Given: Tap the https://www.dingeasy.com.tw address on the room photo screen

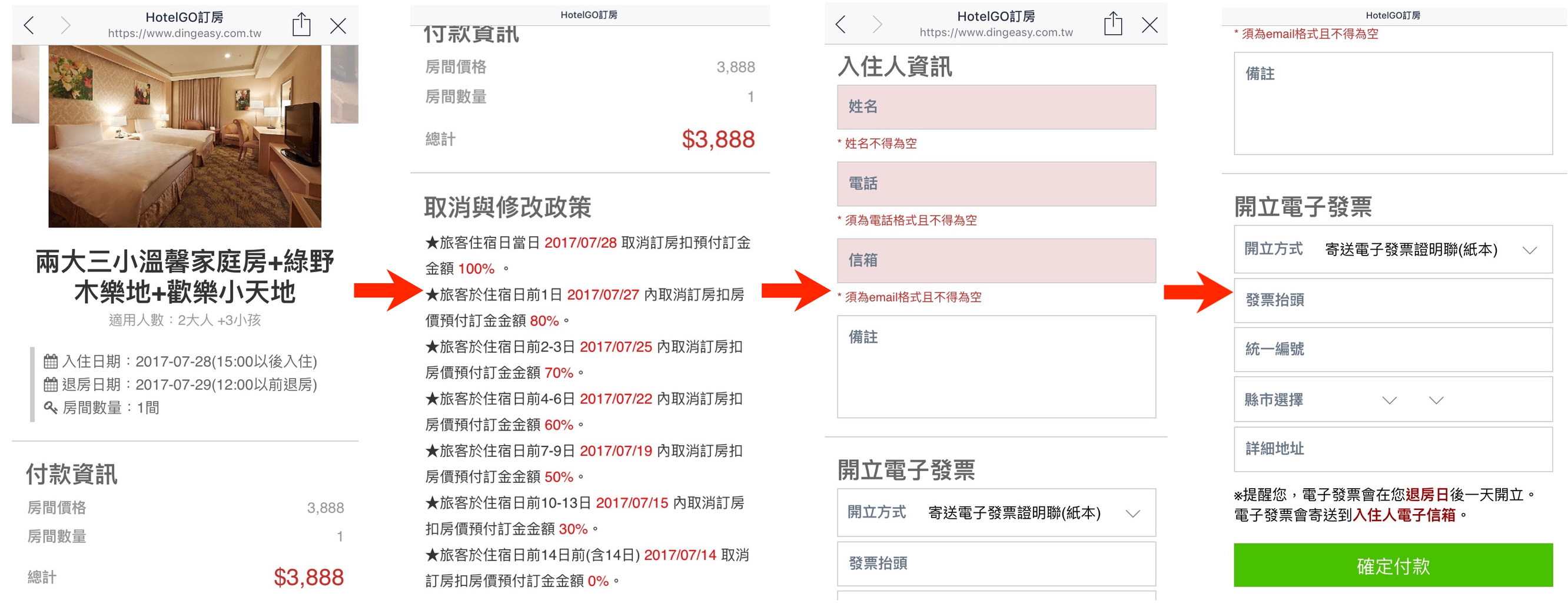Looking at the screenshot, I should (184, 34).
